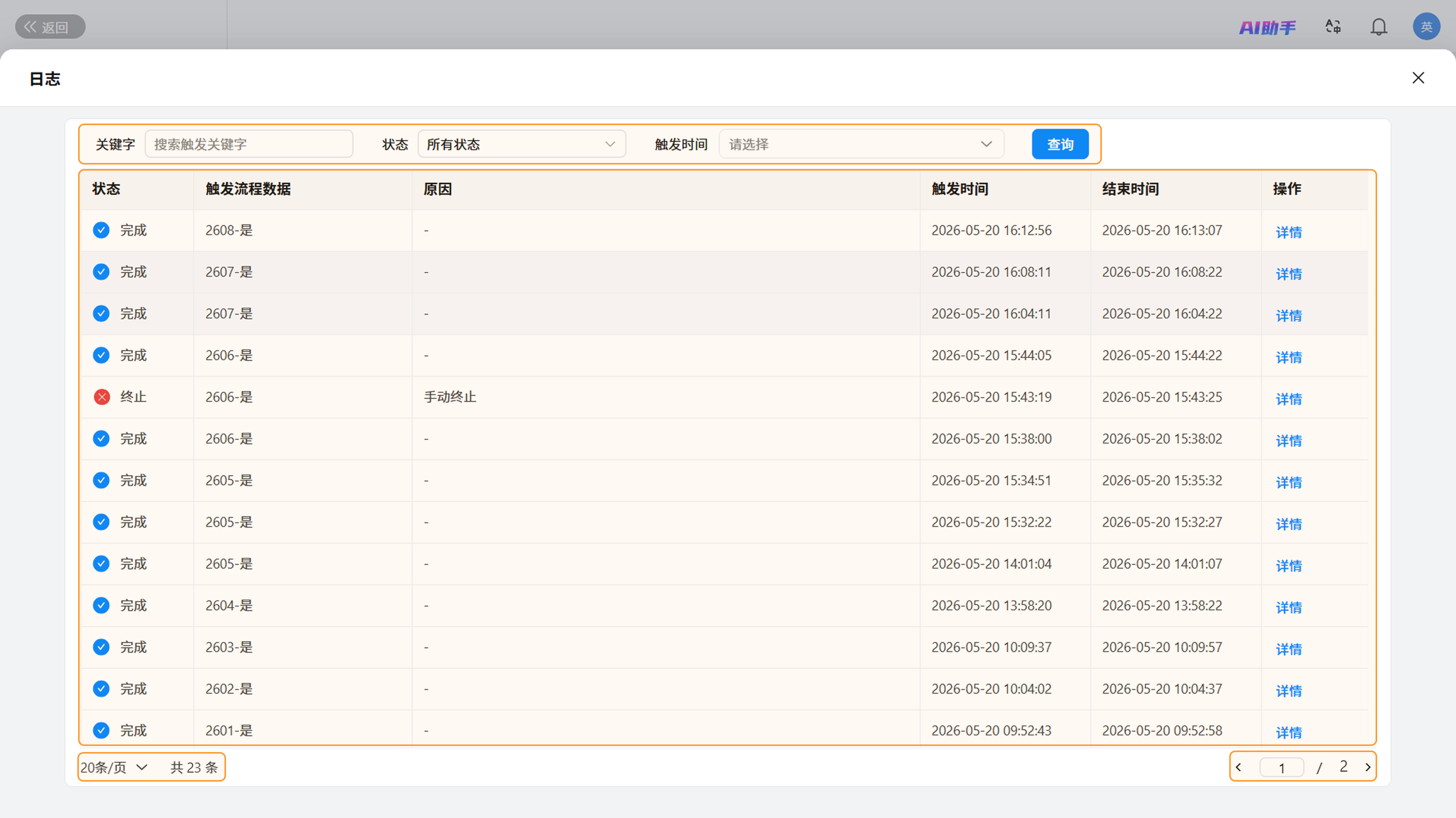Click the 完成 check icon of the 2604-是 row

click(101, 605)
